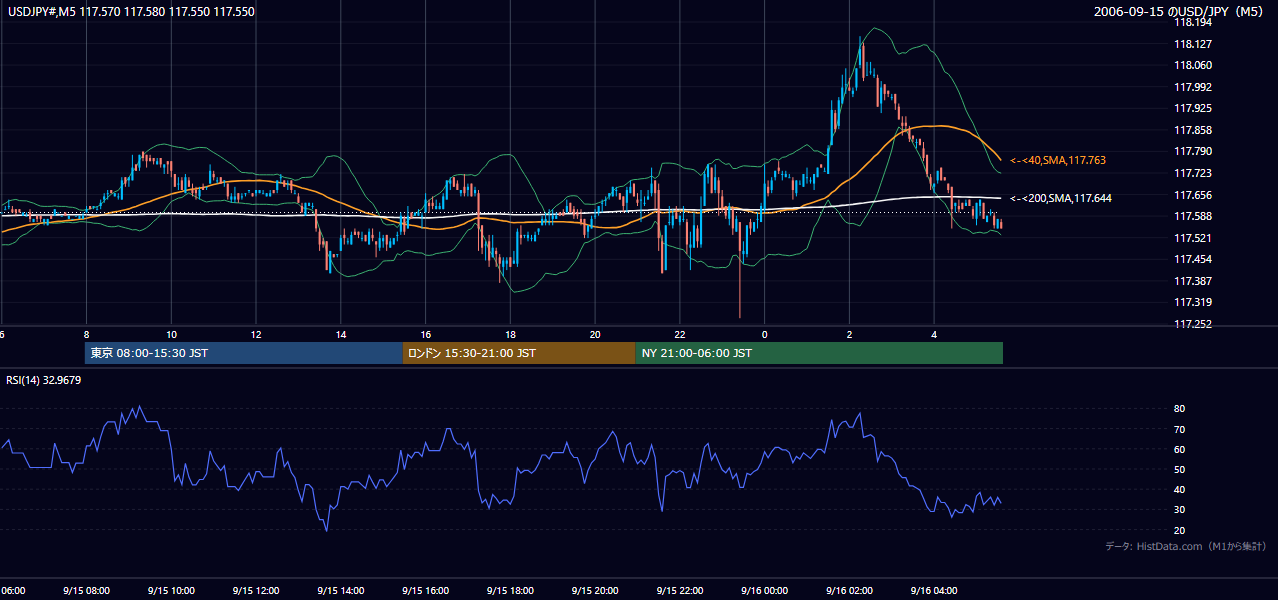
Task: Click hour label 22 under price chart
Action: click(x=681, y=334)
